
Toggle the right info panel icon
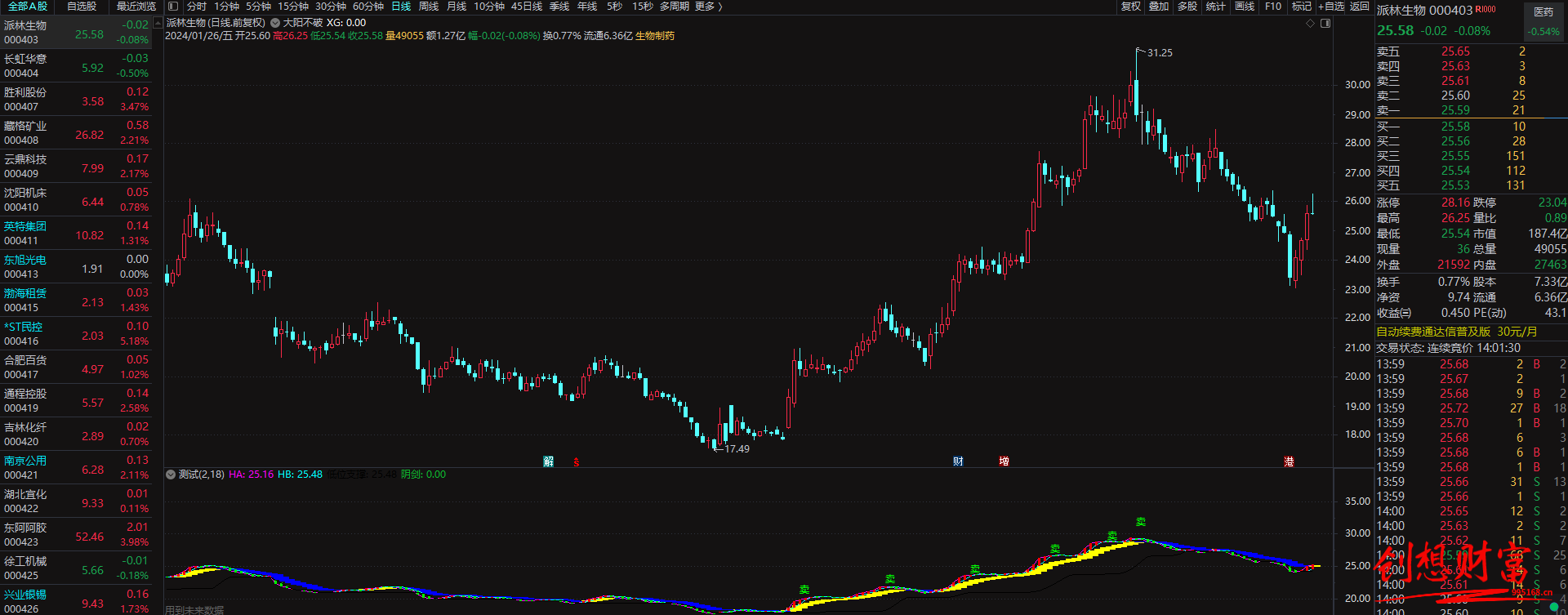1325,23
